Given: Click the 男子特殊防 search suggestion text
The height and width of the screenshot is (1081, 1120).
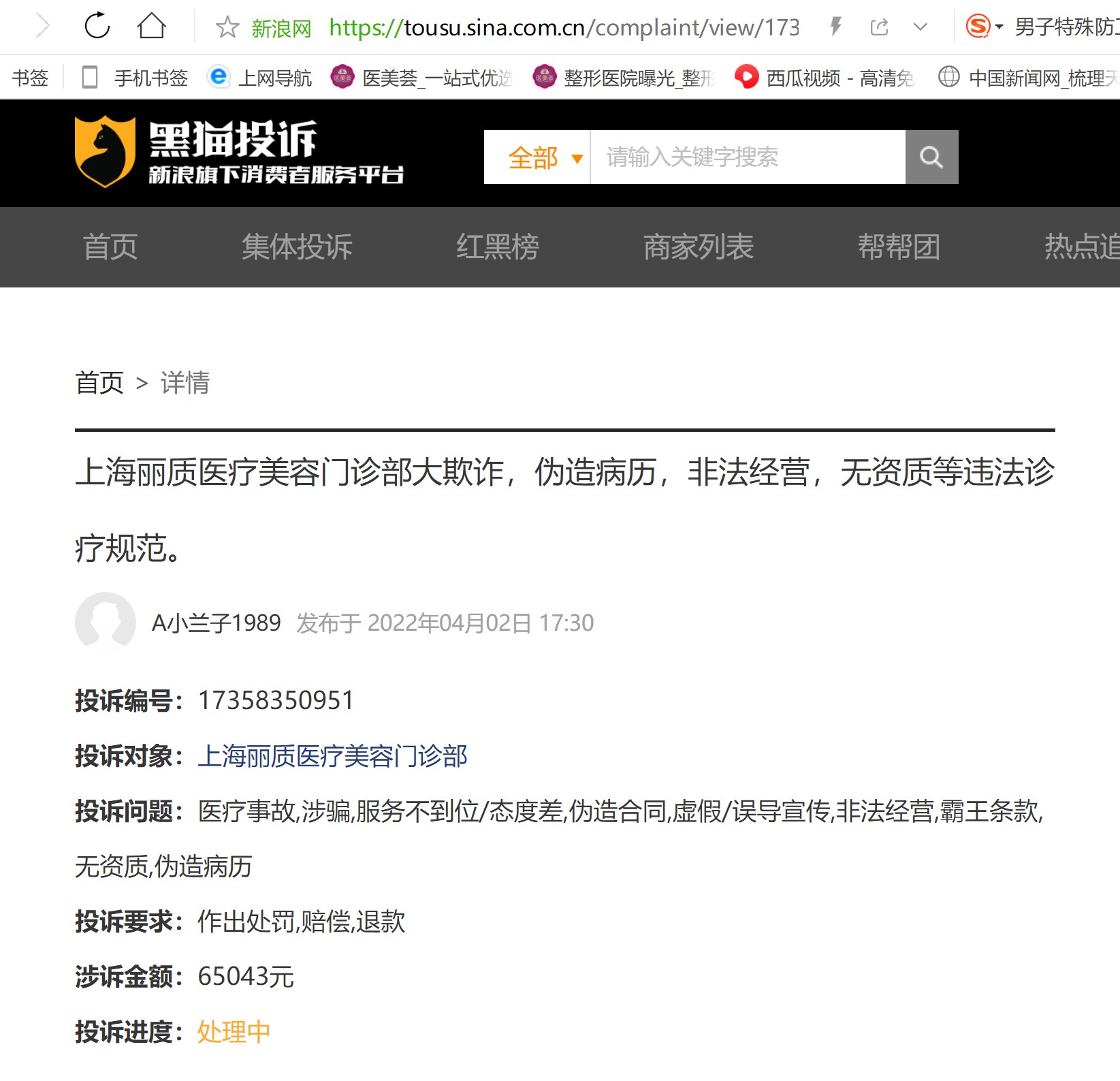Looking at the screenshot, I should point(1066,27).
